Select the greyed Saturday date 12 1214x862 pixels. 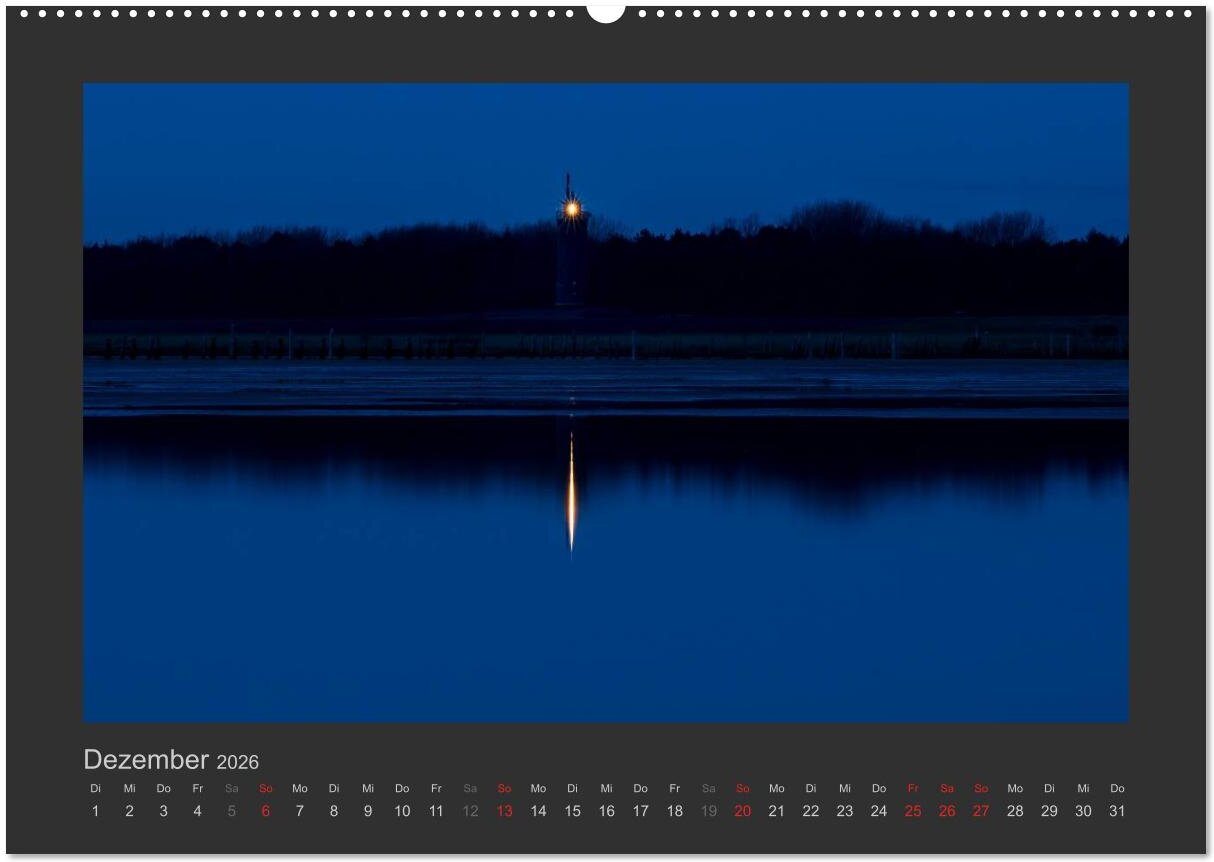(470, 811)
